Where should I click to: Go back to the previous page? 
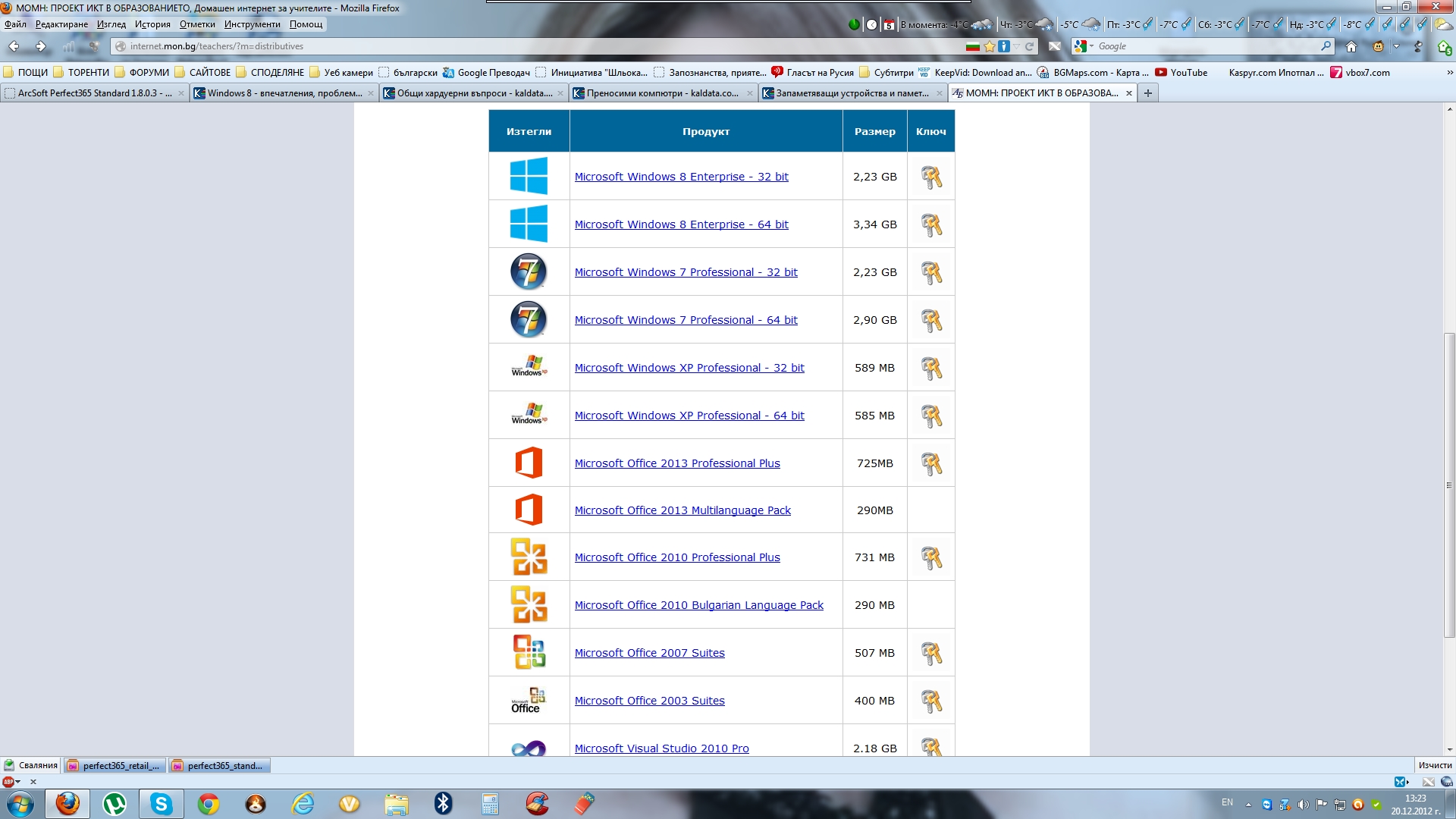14,46
